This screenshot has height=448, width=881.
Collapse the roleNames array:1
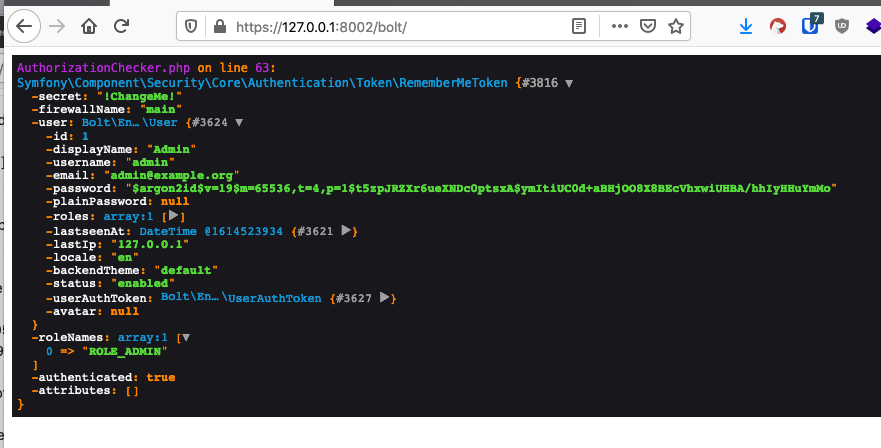pyautogui.click(x=185, y=338)
